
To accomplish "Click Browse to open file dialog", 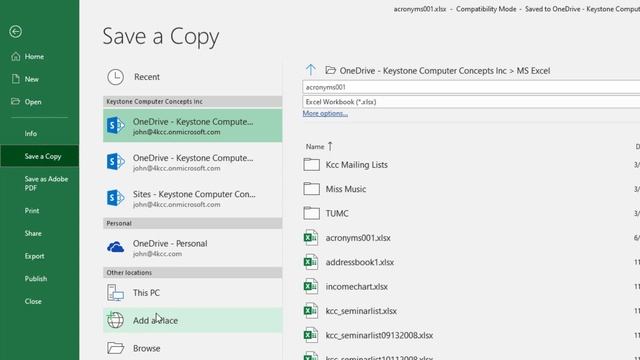I will click(x=192, y=348).
